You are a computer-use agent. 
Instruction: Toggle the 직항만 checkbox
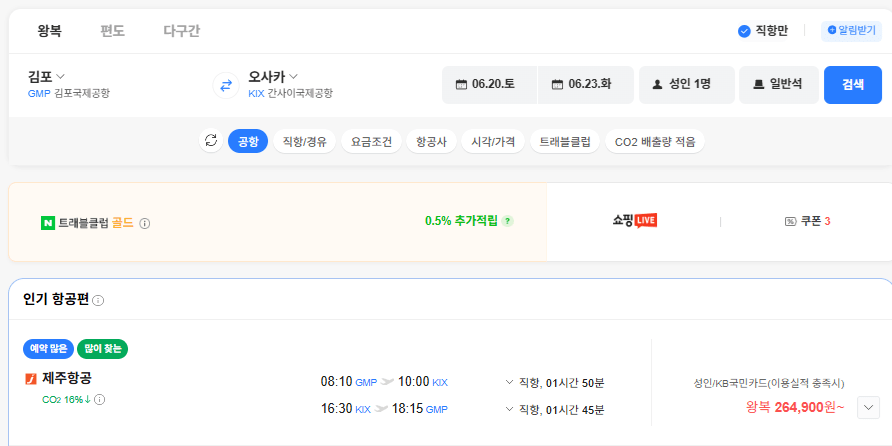pyautogui.click(x=744, y=31)
